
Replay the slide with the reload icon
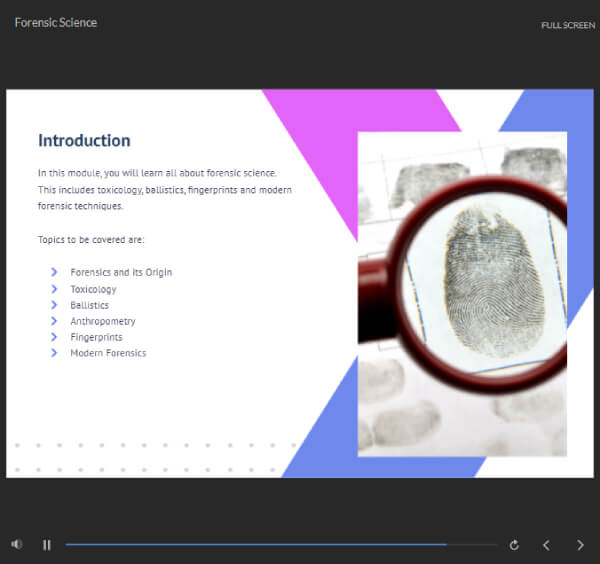click(x=514, y=545)
